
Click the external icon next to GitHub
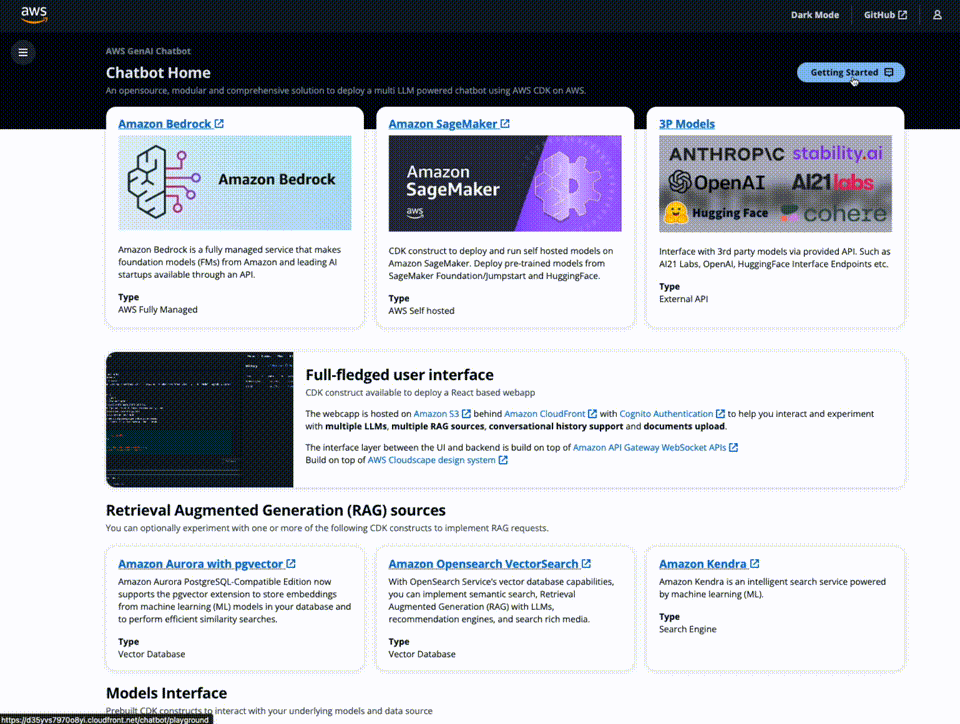pyautogui.click(x=902, y=15)
